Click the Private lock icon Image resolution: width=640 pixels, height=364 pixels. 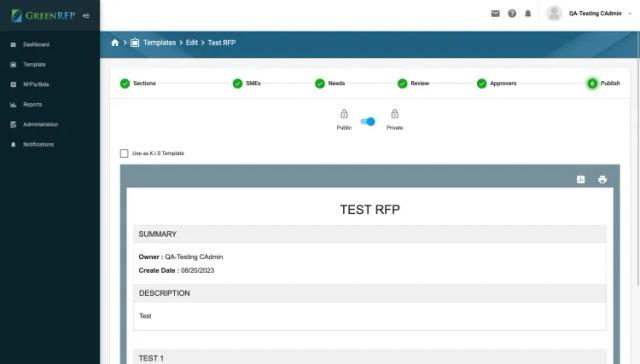395,113
